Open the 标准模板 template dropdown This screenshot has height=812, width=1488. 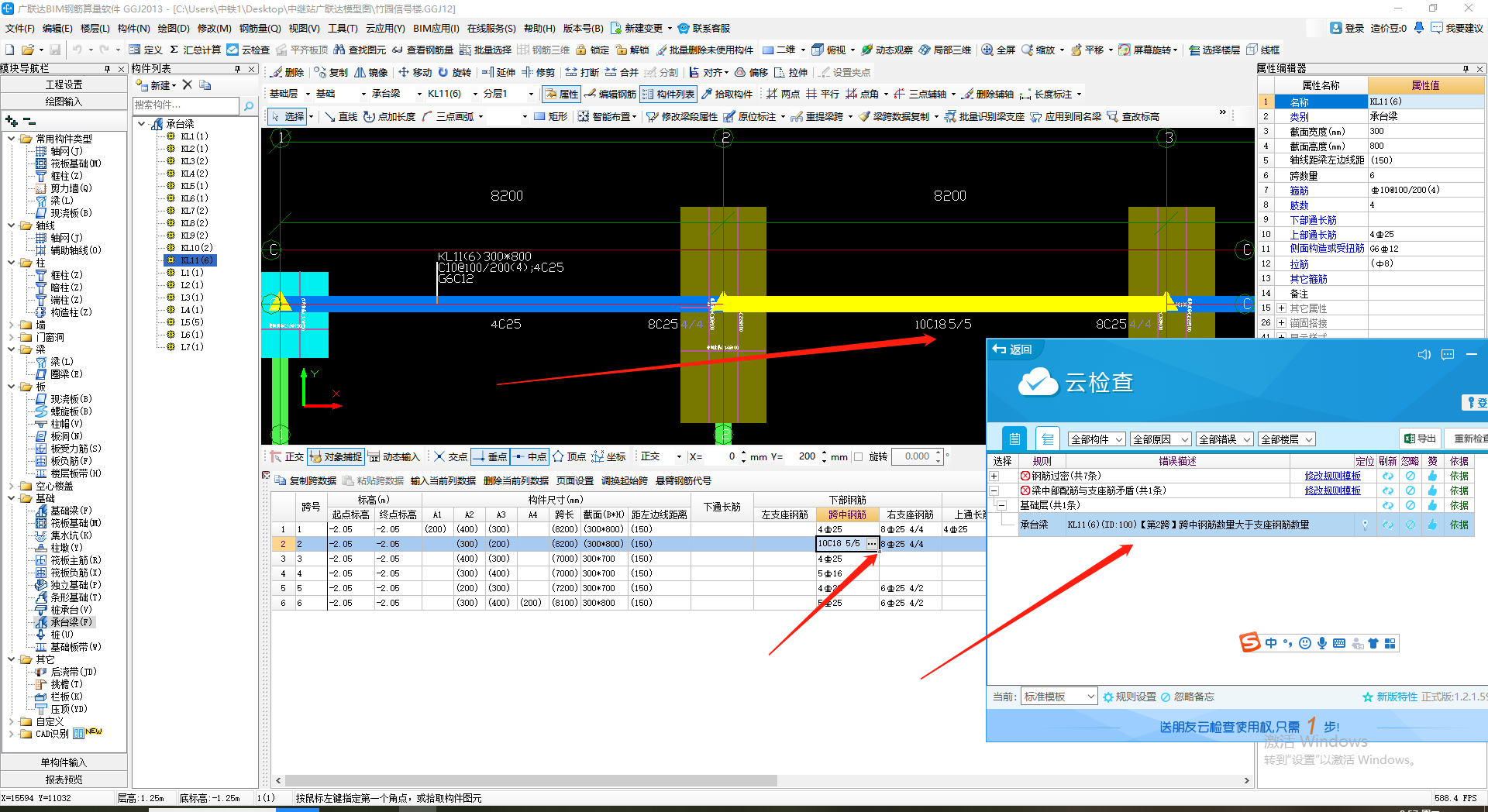pos(1059,697)
